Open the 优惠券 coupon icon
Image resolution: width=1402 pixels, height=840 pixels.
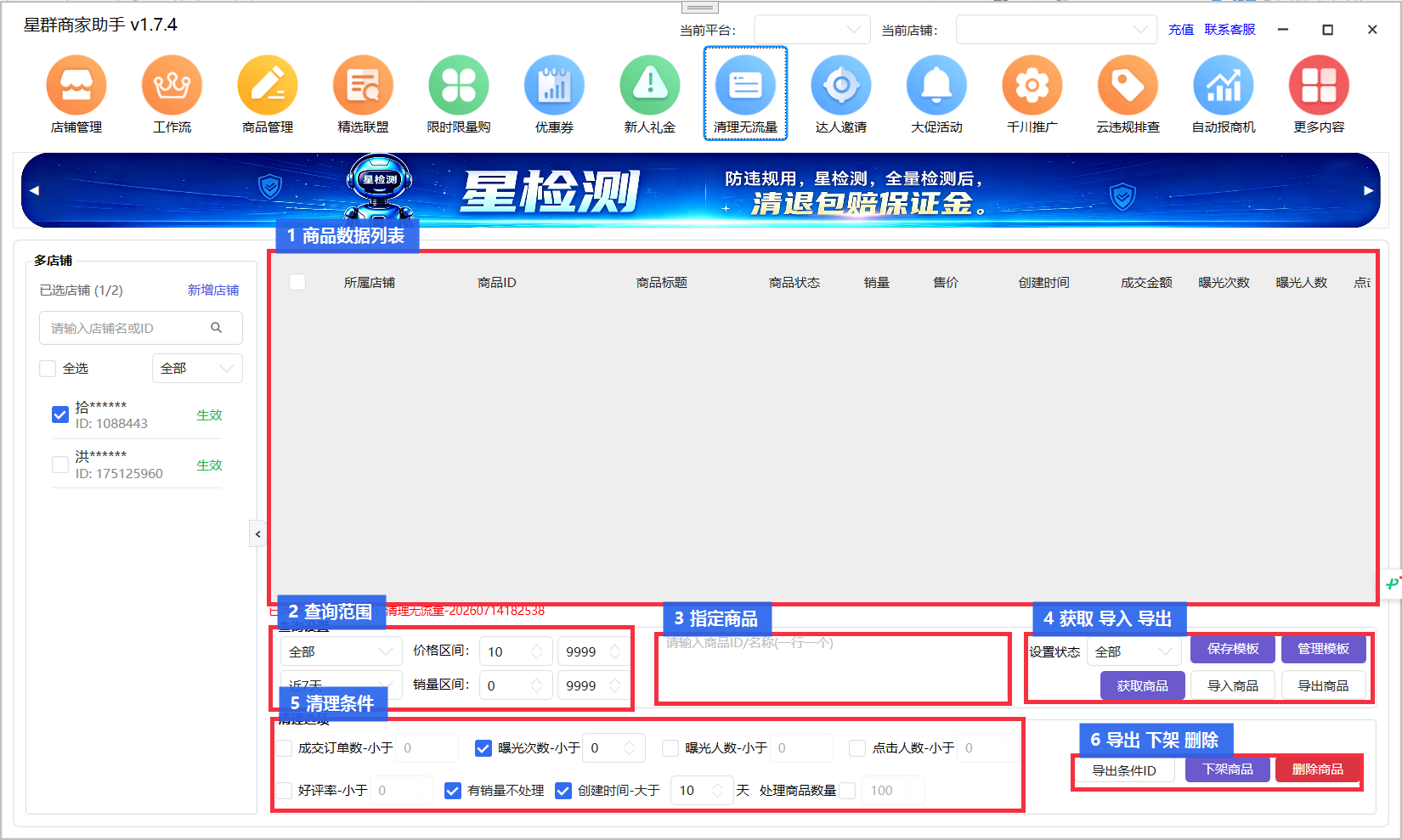(554, 85)
